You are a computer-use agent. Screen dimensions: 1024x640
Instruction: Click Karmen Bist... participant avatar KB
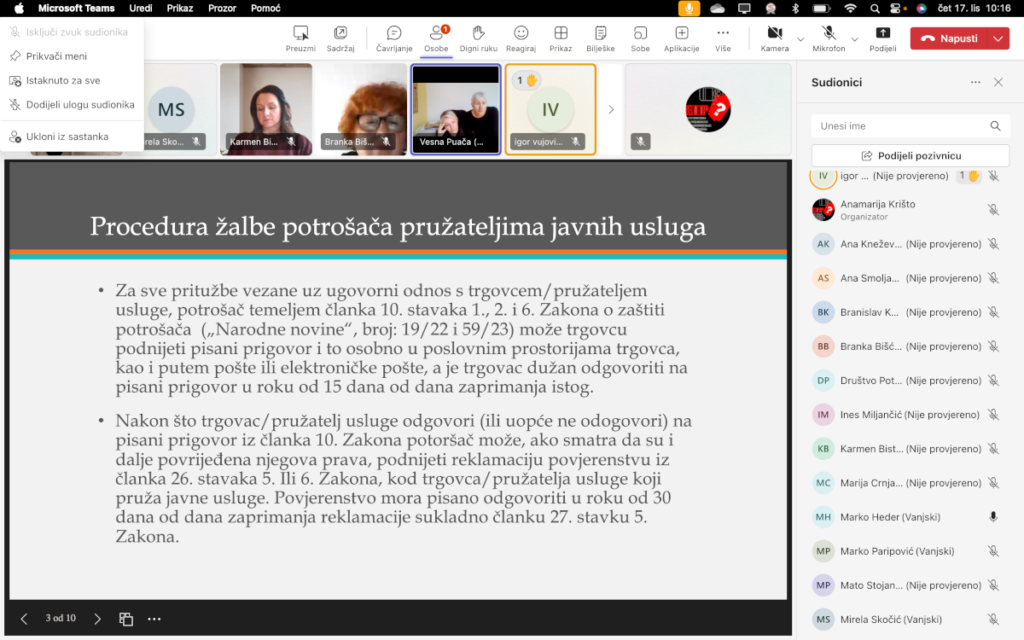(x=823, y=449)
